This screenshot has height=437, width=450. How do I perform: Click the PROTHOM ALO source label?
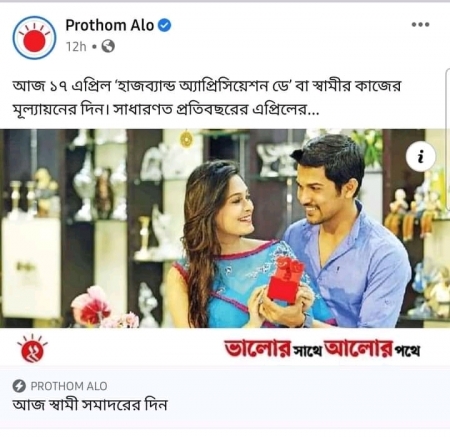pyautogui.click(x=69, y=386)
